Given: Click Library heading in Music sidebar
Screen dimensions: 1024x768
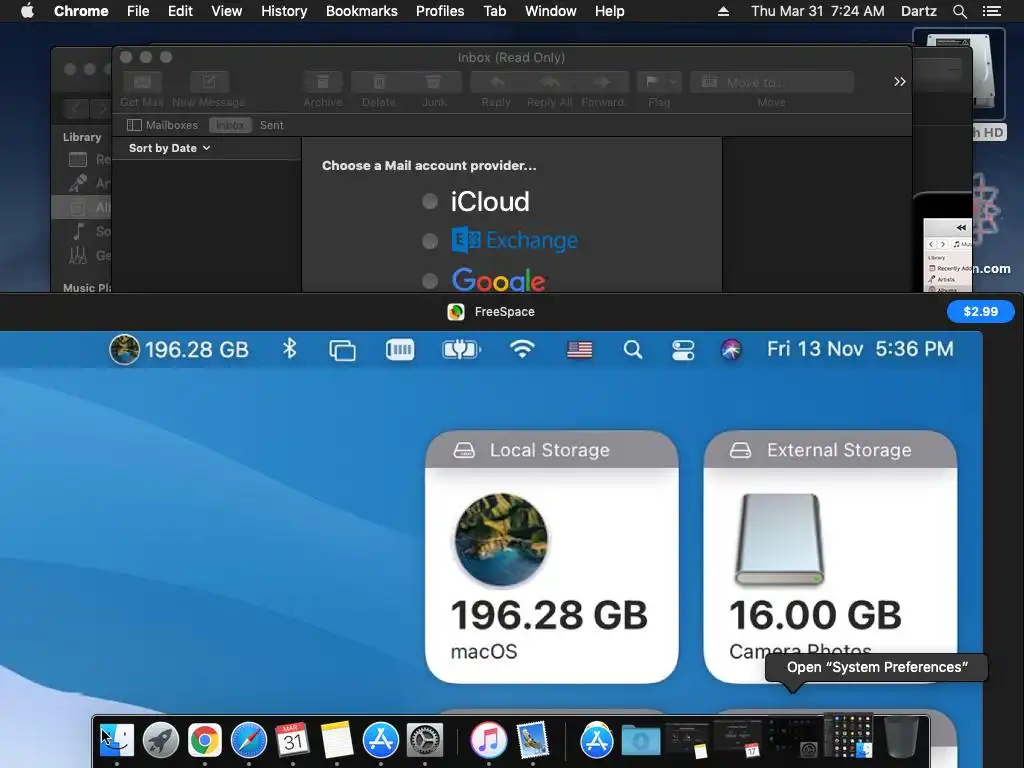Looking at the screenshot, I should click(82, 137).
